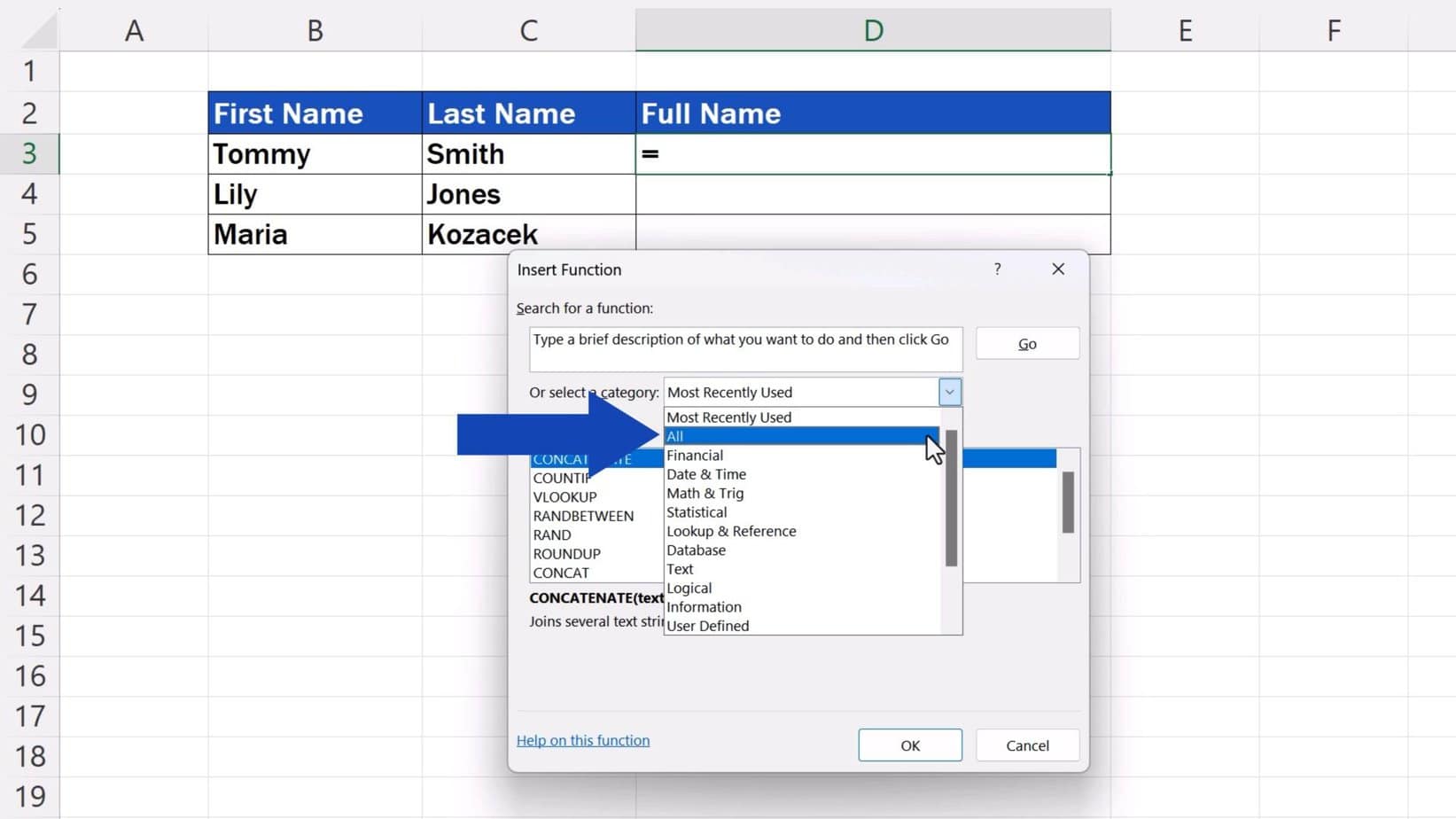Expand the category dropdown arrow
Screen dimensions: 1456x819
949,392
